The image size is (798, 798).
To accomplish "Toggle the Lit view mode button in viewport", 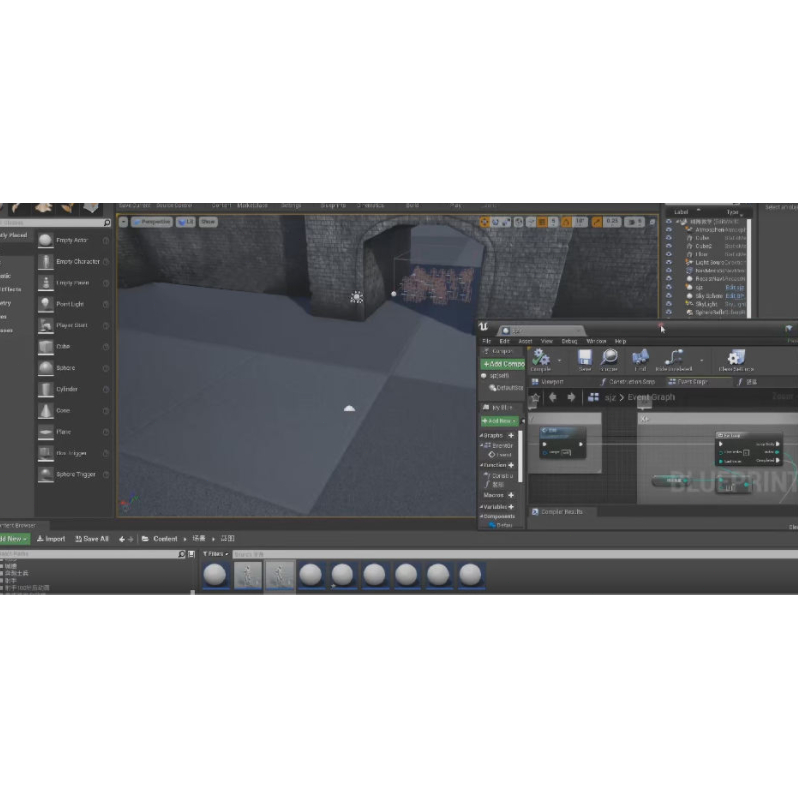I will coord(183,222).
